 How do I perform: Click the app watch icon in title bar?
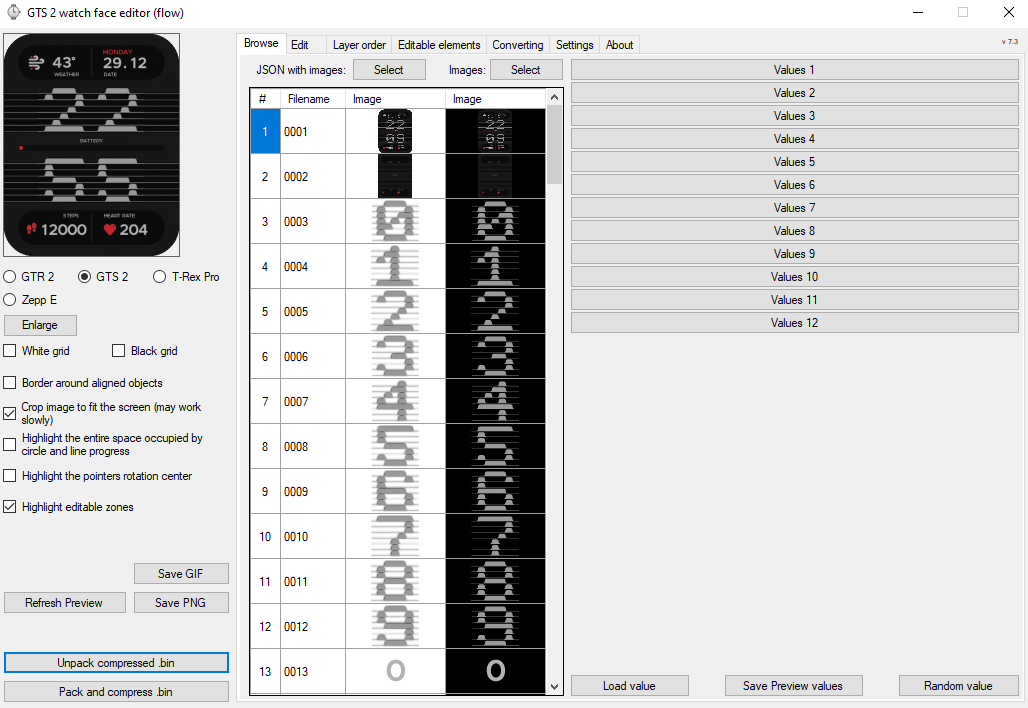pyautogui.click(x=13, y=12)
